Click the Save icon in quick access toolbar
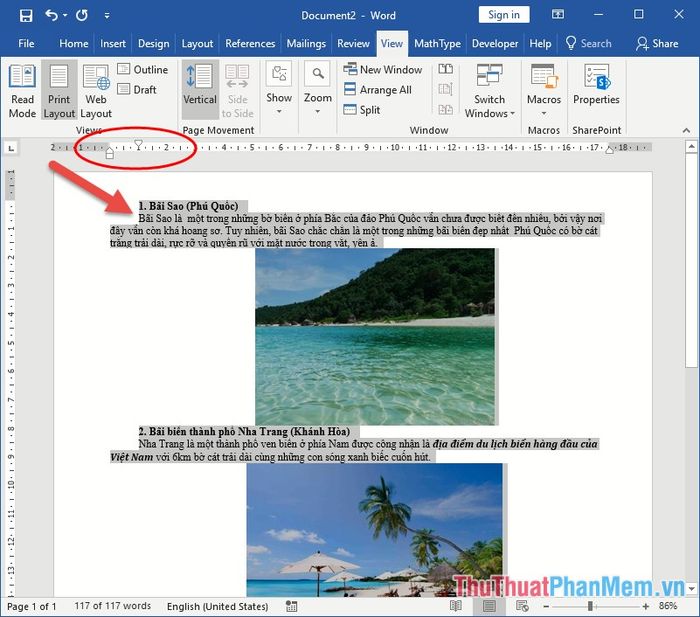The width and height of the screenshot is (700, 617). [x=26, y=16]
